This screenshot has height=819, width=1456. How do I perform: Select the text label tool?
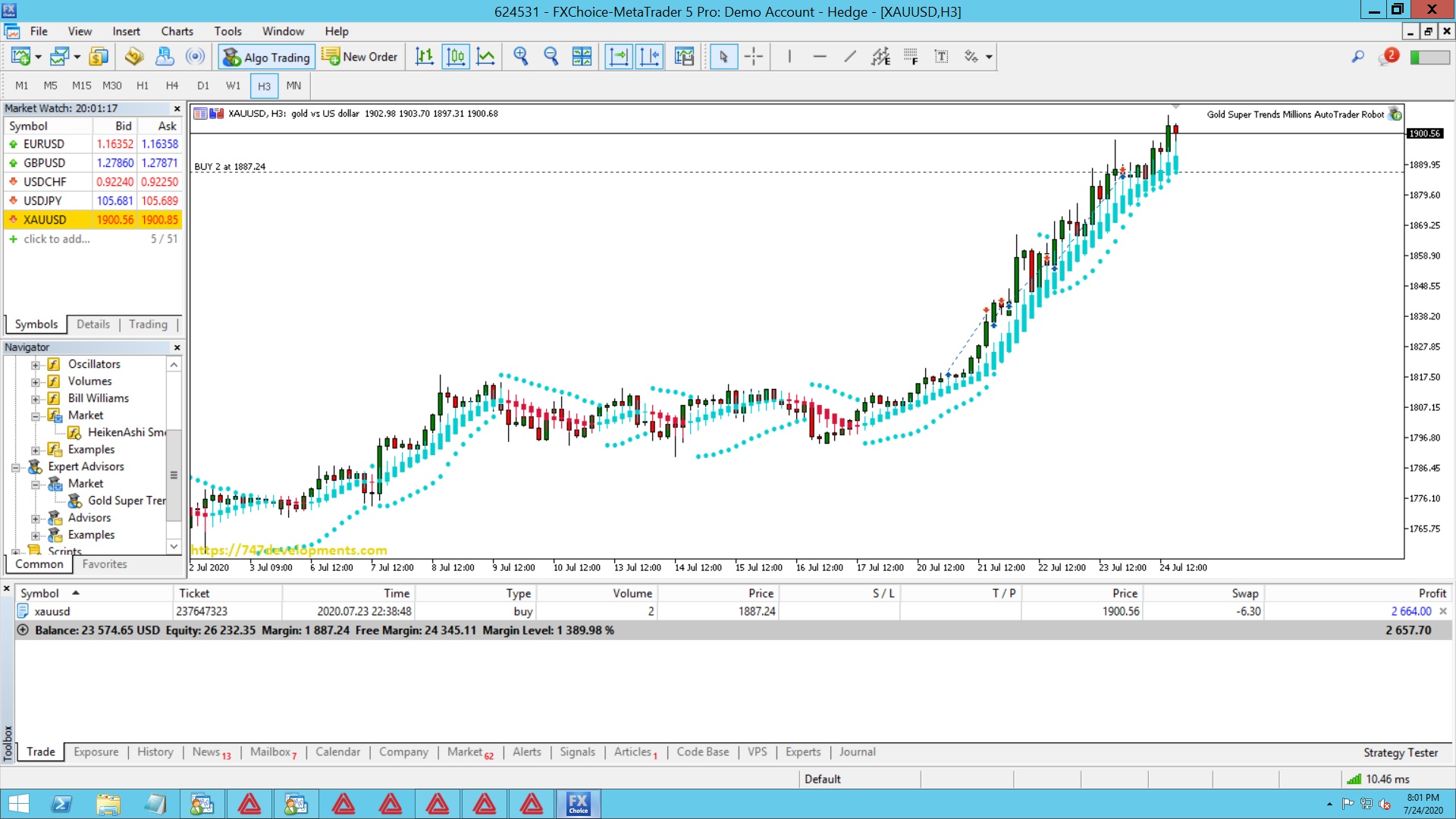(941, 57)
